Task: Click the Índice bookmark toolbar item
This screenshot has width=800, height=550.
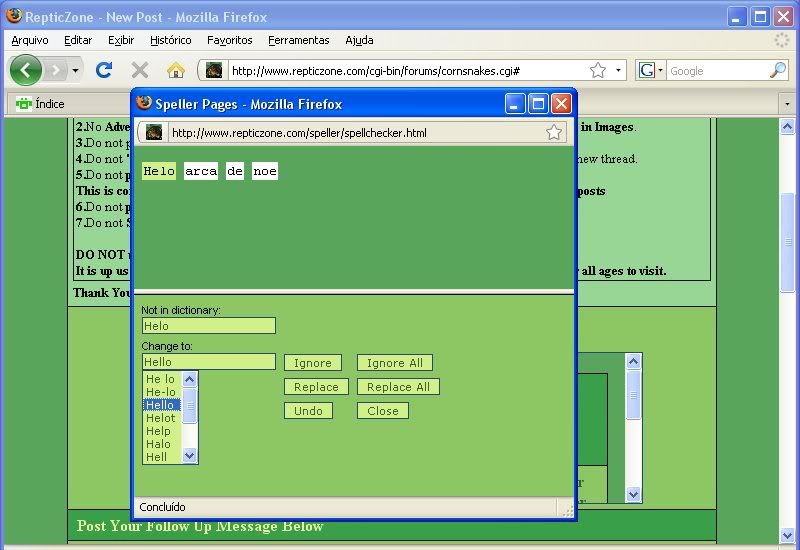Action: 40,104
